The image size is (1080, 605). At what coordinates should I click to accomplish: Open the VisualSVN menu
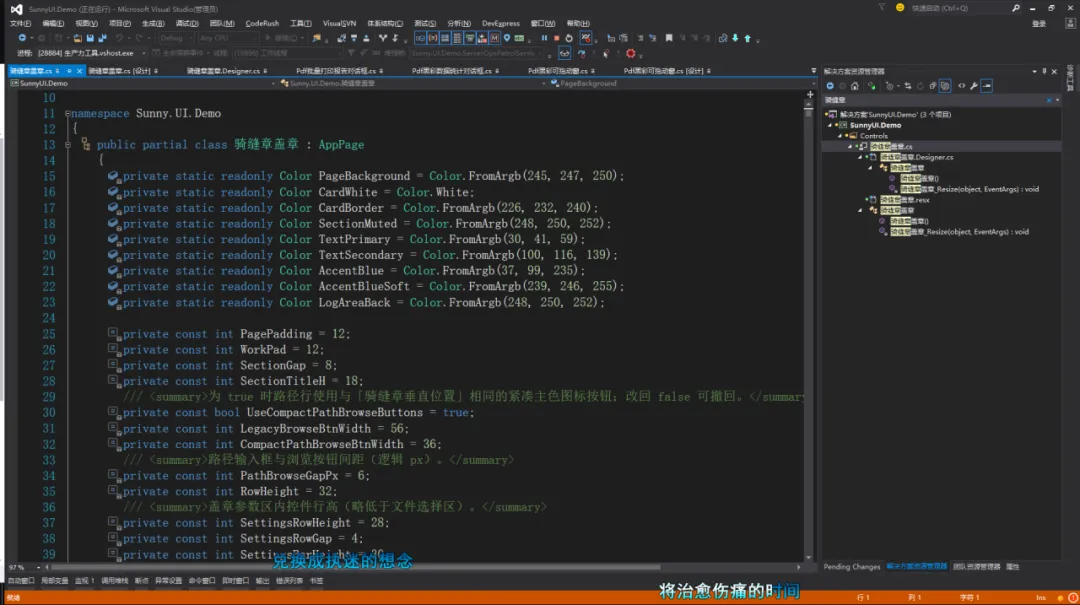[340, 23]
